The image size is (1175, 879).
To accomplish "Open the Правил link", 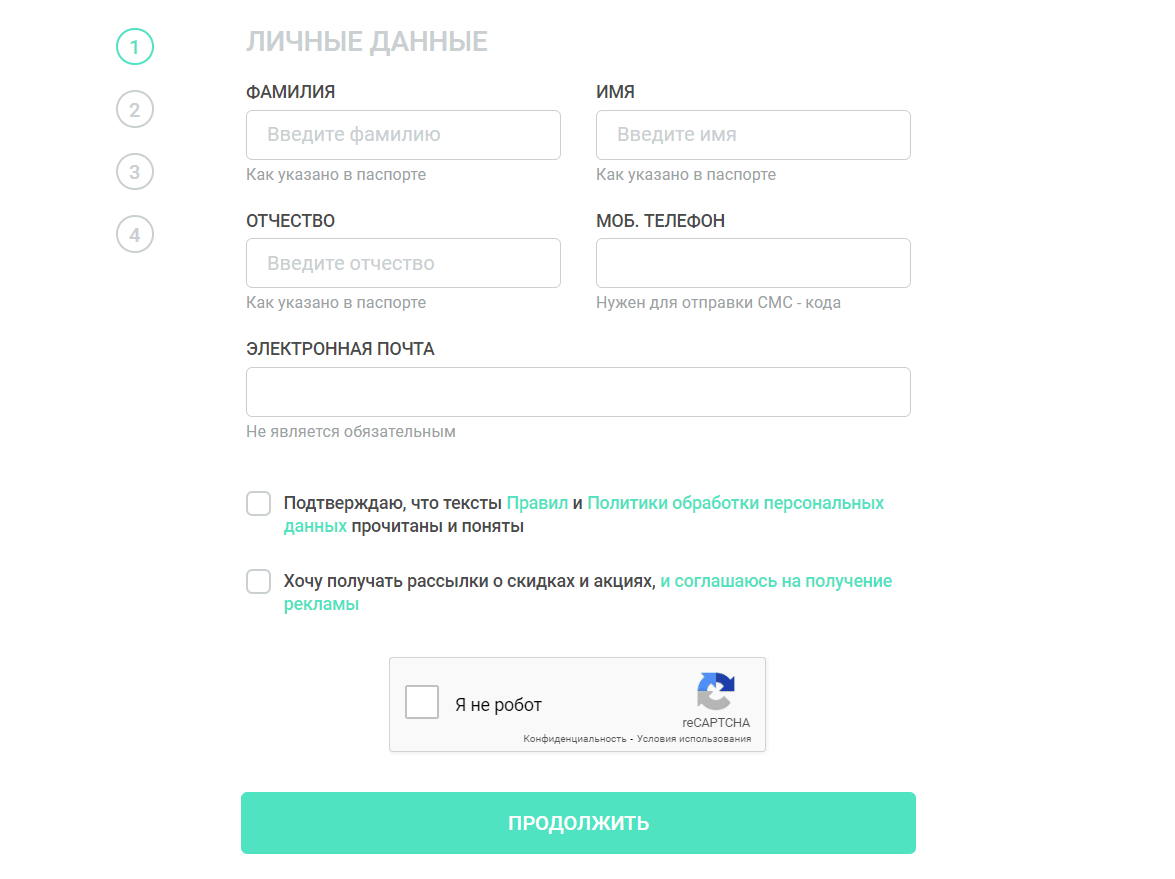I will (537, 503).
